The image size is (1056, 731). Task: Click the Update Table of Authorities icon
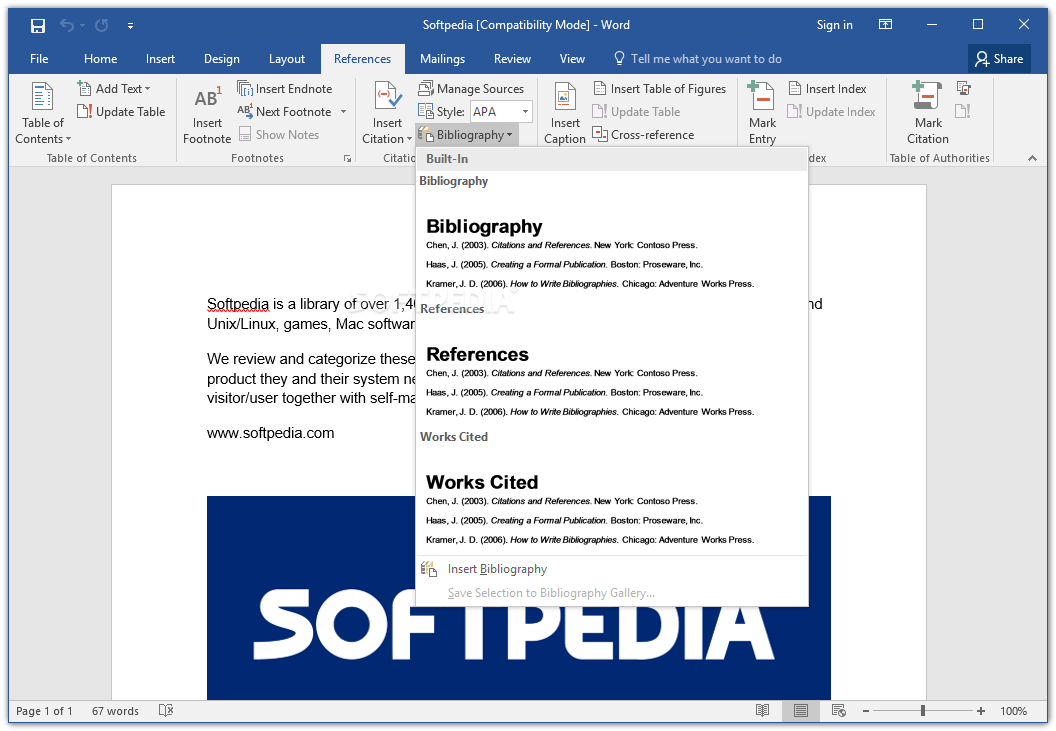963,111
